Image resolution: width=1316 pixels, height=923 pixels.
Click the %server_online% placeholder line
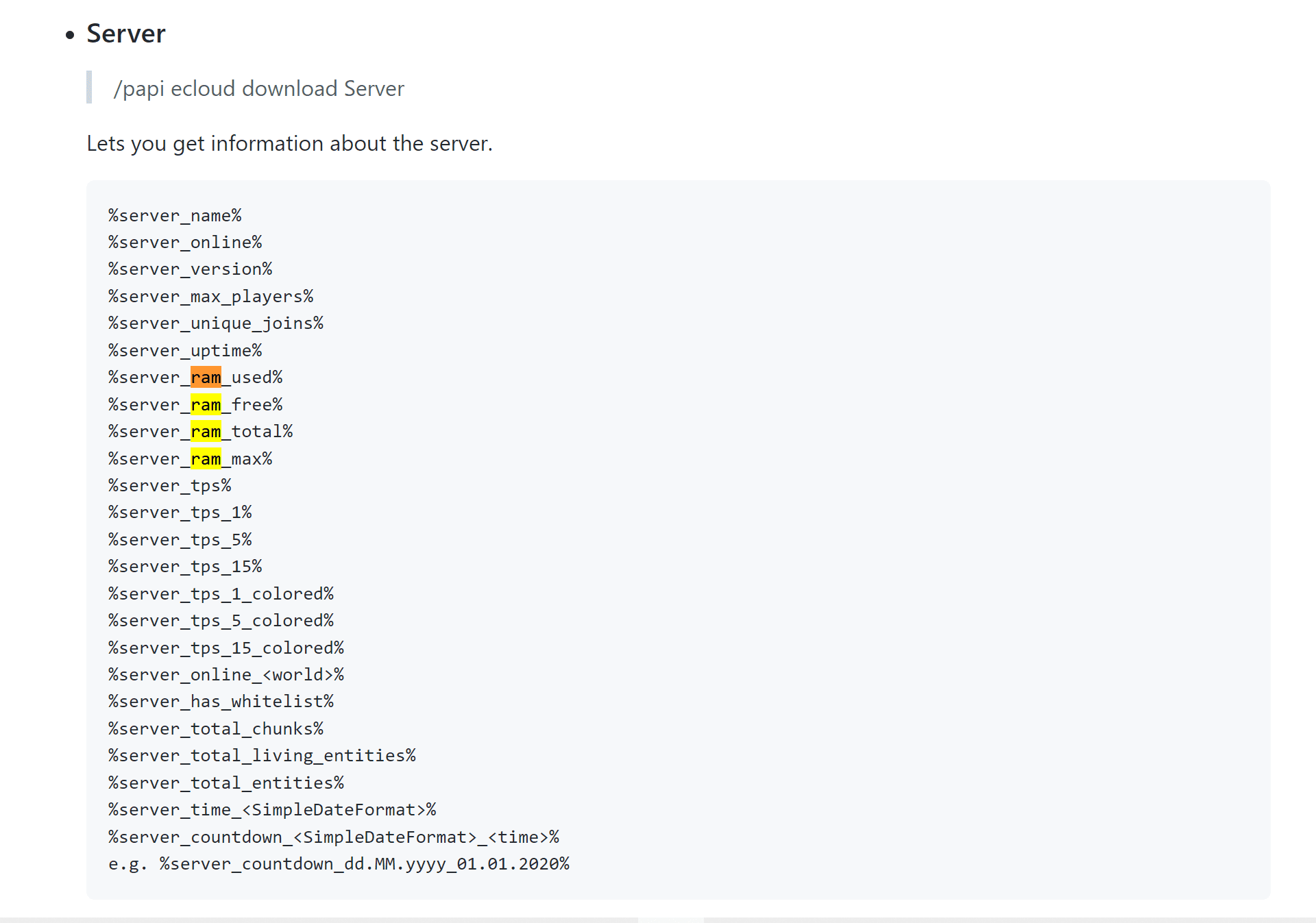(185, 243)
